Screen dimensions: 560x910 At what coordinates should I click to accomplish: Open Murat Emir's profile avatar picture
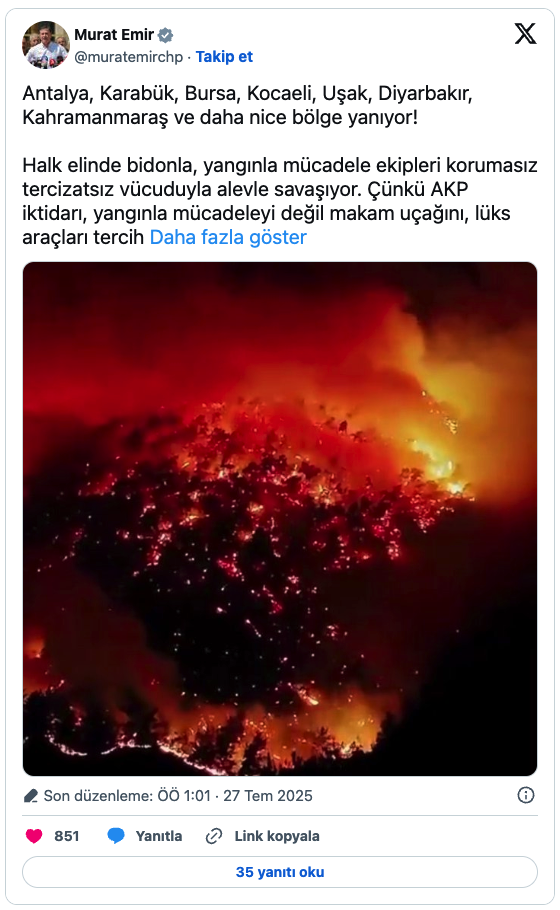tap(45, 45)
